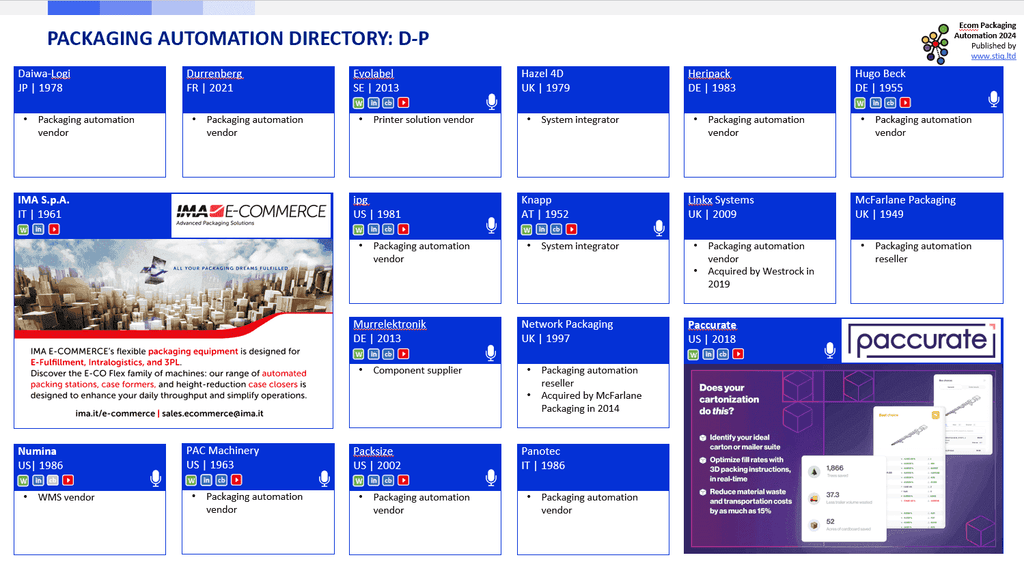1024x577 pixels.
Task: Click the microphone icon on ipg card
Action: click(x=491, y=228)
